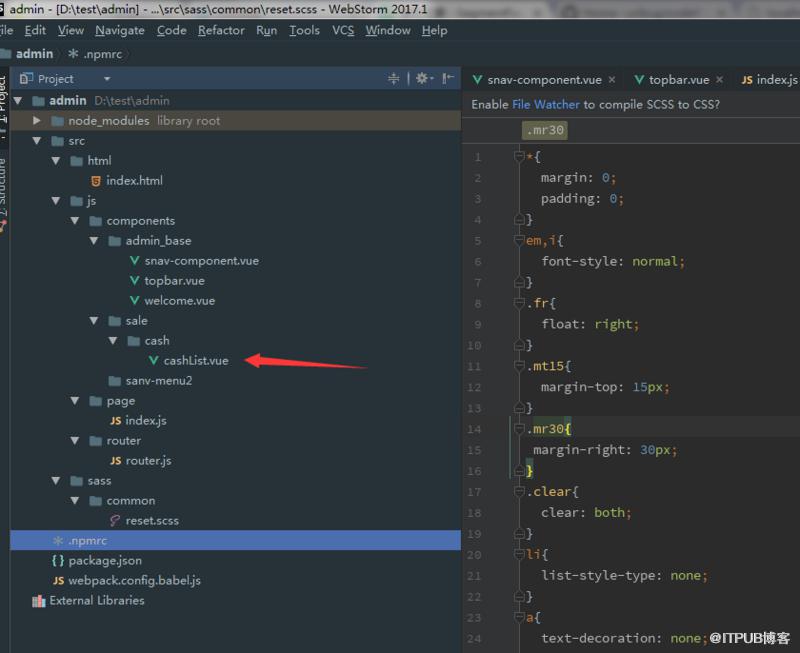Collapse the admin_base folder
Viewport: 800px width, 653px height.
pyautogui.click(x=94, y=240)
